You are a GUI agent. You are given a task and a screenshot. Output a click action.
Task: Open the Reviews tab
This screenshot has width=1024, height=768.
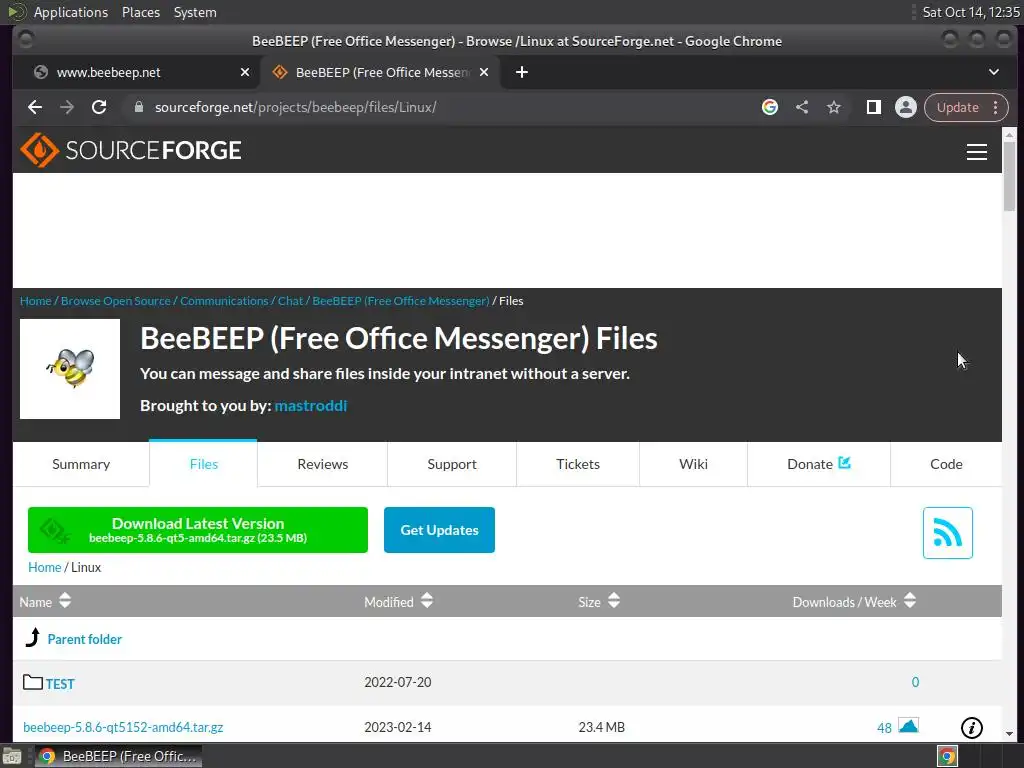[x=323, y=464]
